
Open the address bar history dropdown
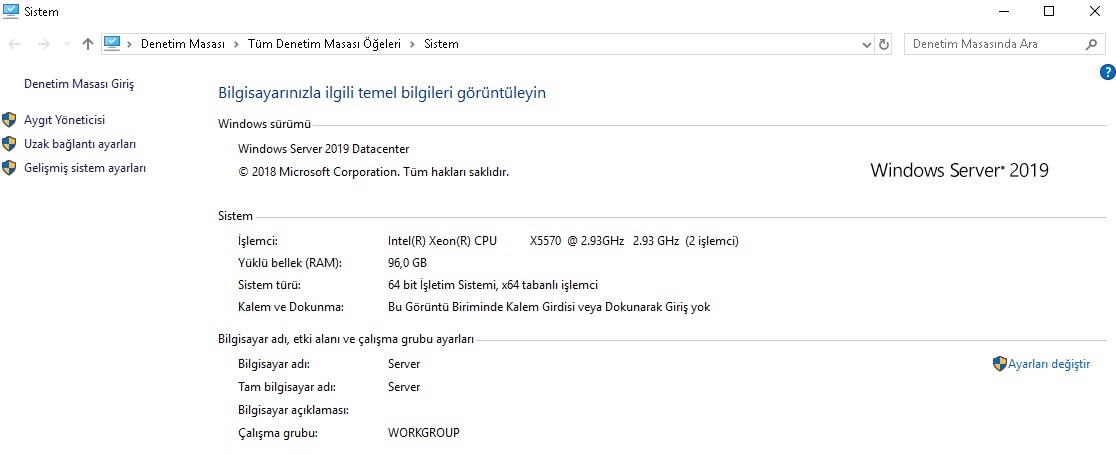[x=867, y=44]
